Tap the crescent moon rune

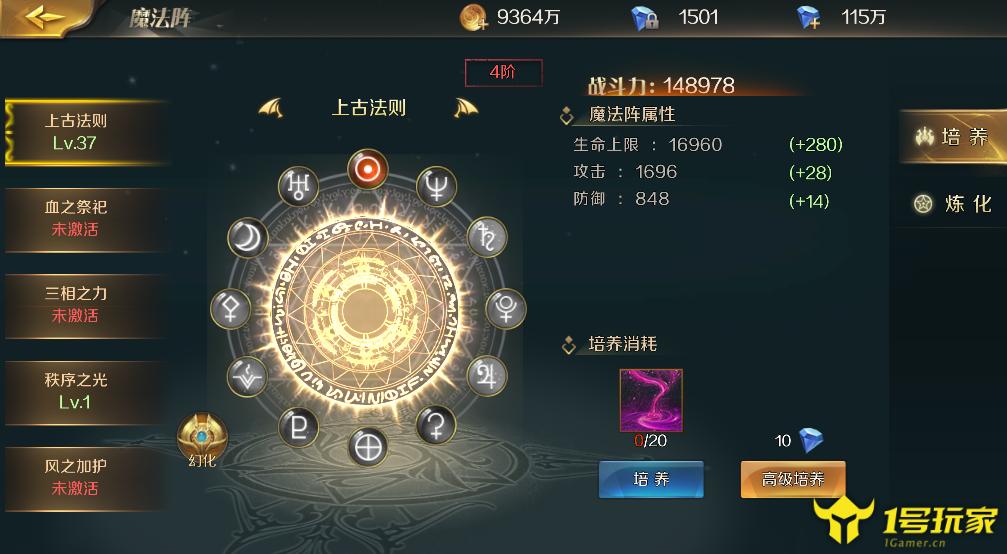coord(247,238)
